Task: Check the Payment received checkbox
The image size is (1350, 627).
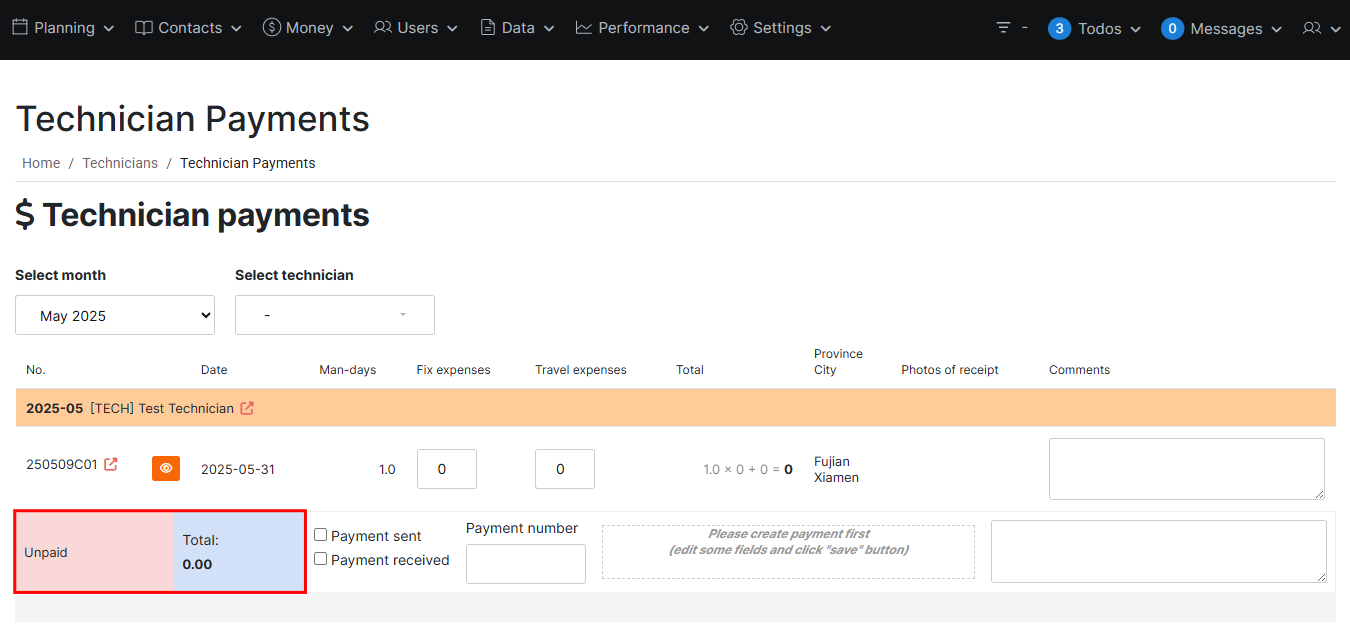Action: coord(321,559)
